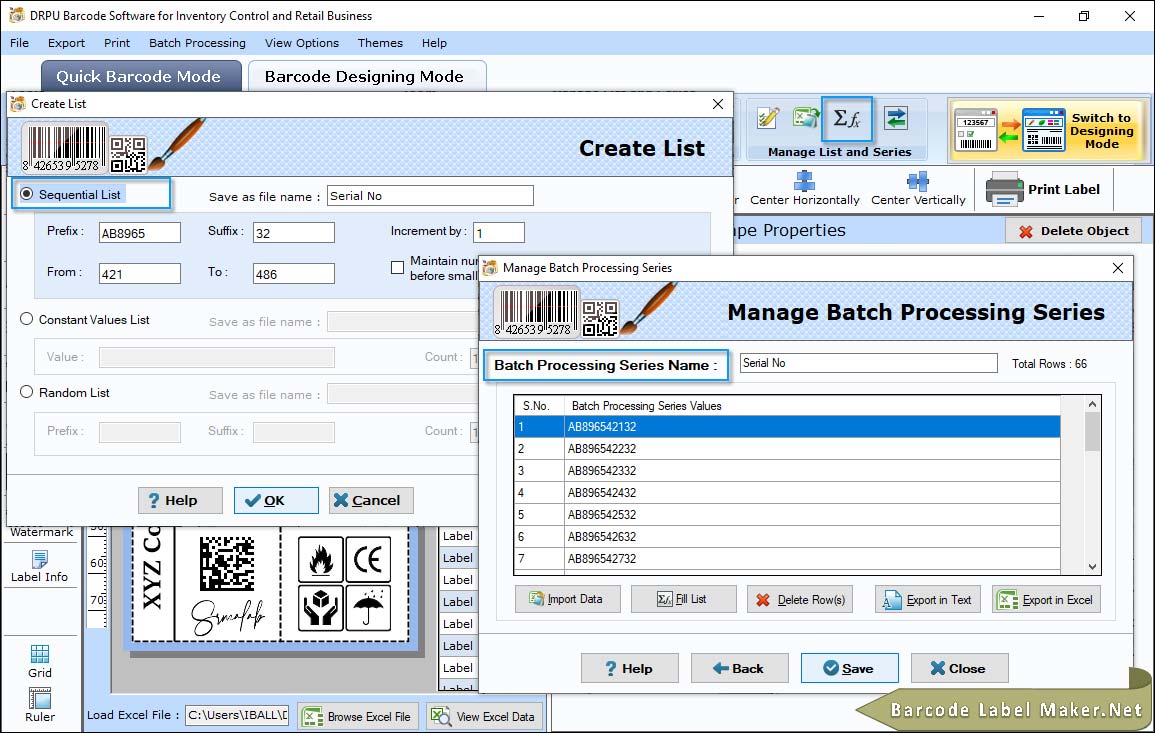Click Back in Manage Batch Processing Series
Screen dimensions: 1155x733
739,668
